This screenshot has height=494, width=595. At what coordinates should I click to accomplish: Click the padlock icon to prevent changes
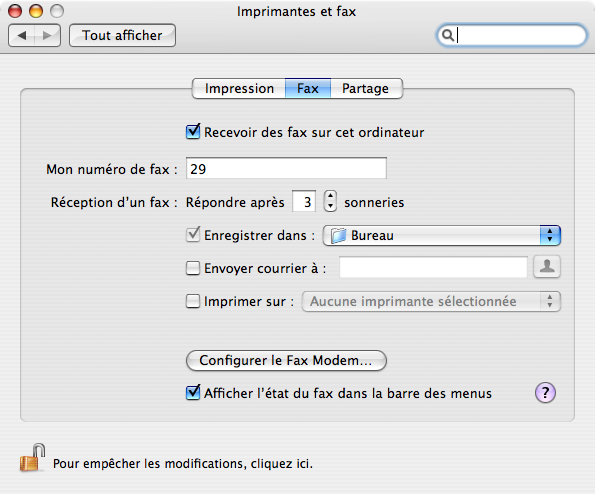[x=32, y=458]
